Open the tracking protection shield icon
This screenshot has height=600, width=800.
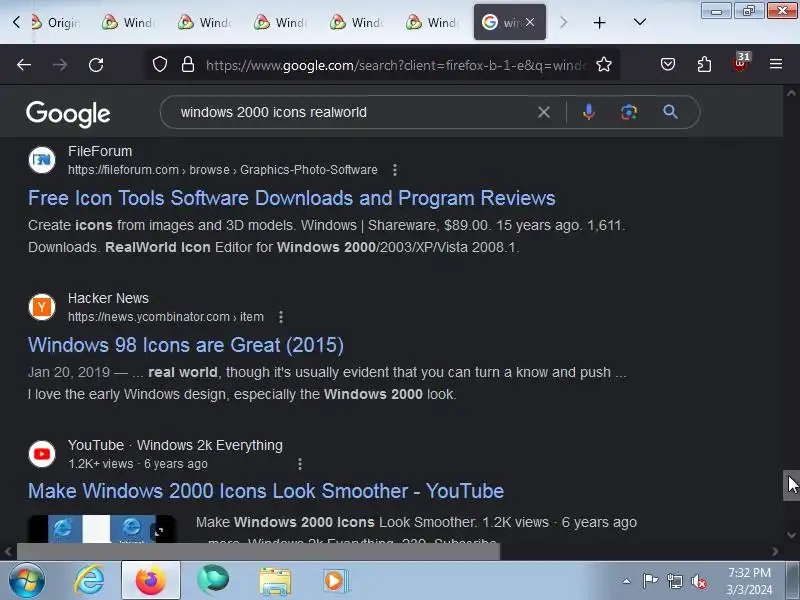click(160, 64)
